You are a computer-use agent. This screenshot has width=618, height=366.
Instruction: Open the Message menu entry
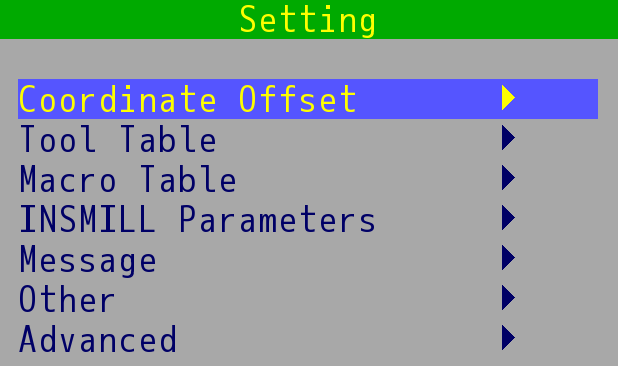pyautogui.click(x=308, y=258)
